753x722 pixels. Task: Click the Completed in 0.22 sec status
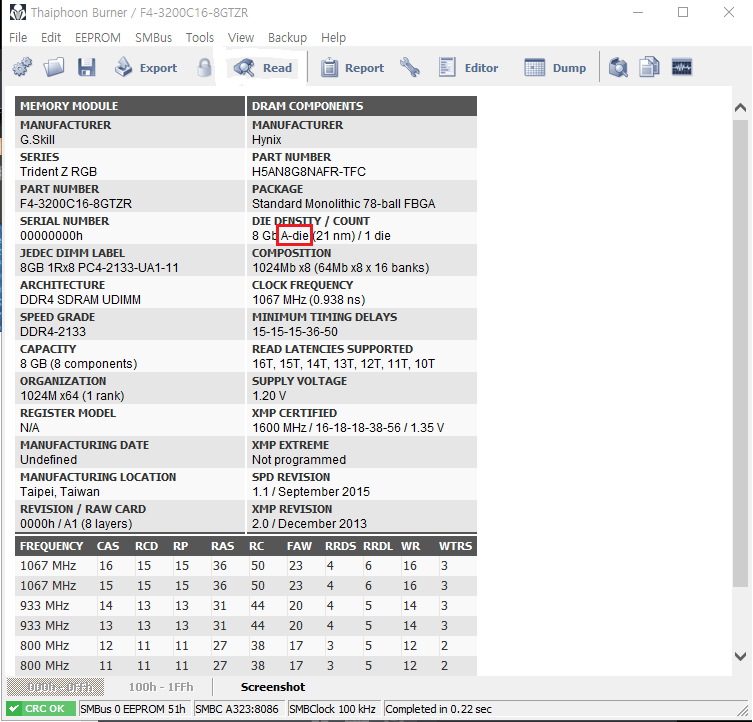tap(438, 709)
